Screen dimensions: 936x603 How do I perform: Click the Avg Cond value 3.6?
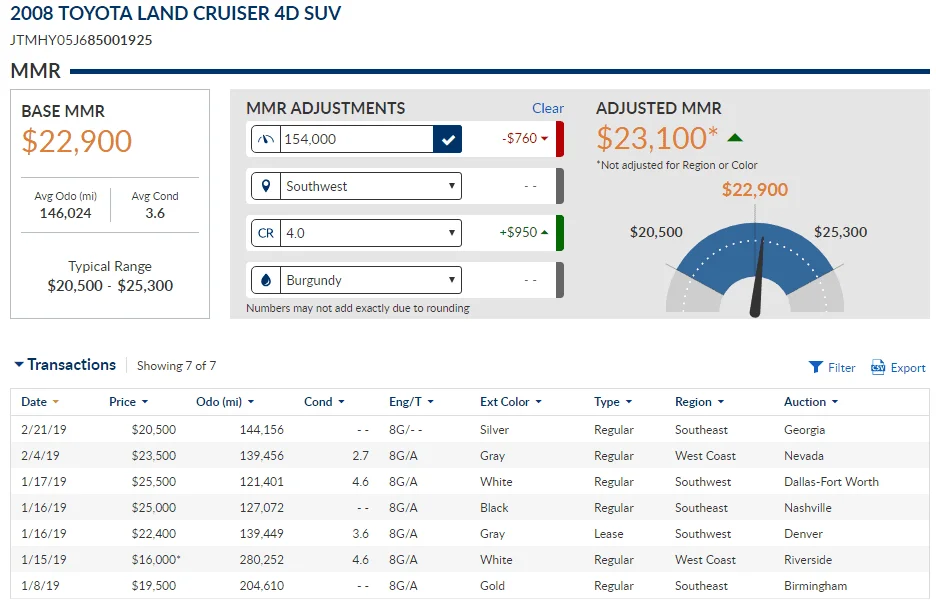tap(155, 213)
